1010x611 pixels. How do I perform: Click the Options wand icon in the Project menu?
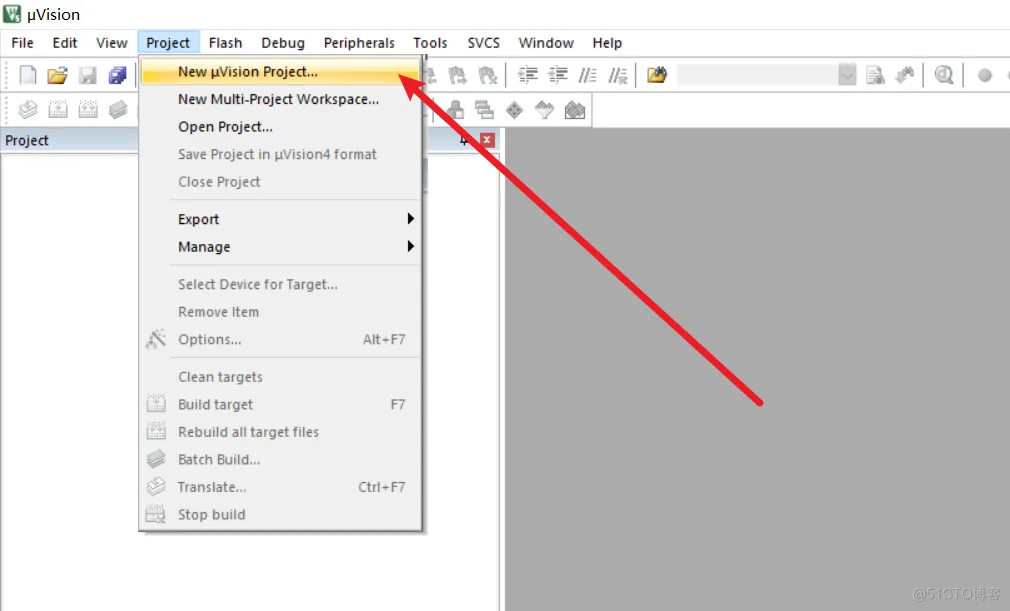tap(155, 339)
